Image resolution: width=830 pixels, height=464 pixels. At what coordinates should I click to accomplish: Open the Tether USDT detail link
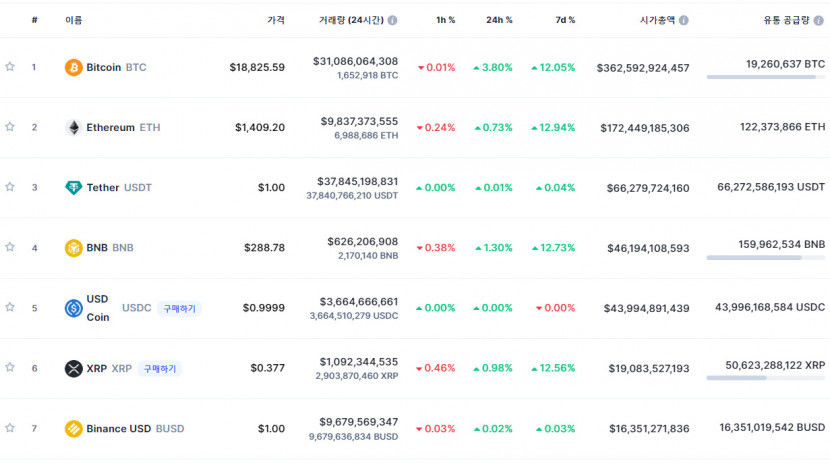[x=119, y=187]
